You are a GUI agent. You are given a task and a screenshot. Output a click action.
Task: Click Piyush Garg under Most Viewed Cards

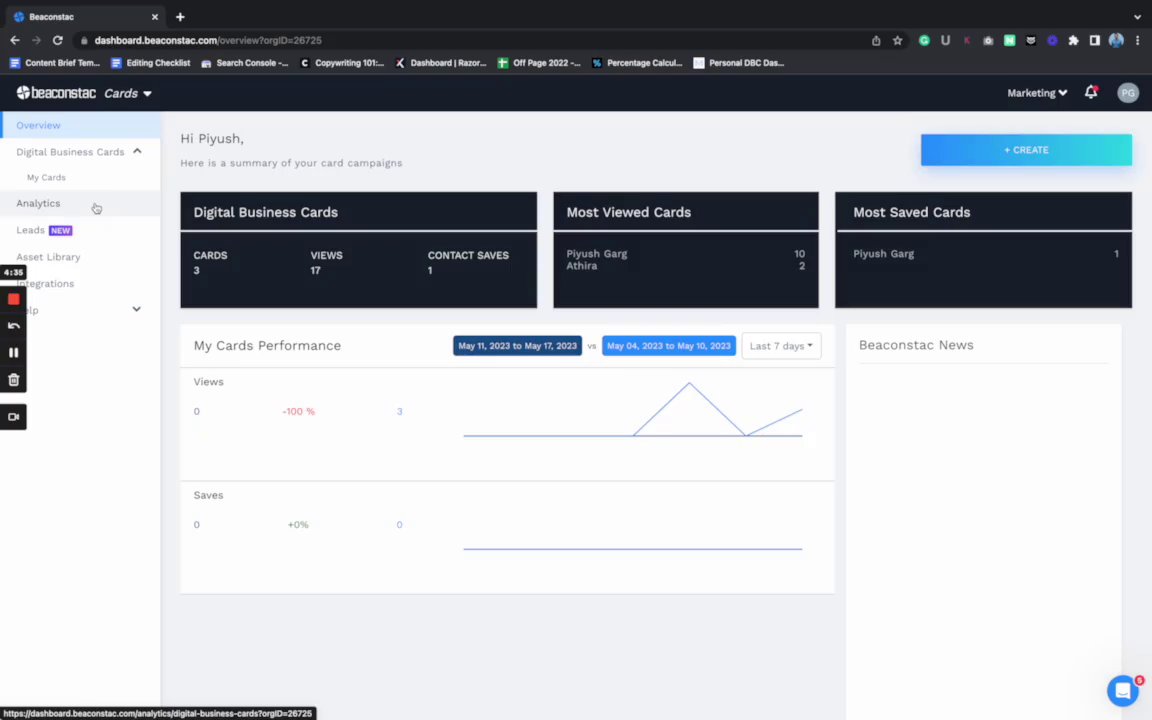pyautogui.click(x=597, y=253)
